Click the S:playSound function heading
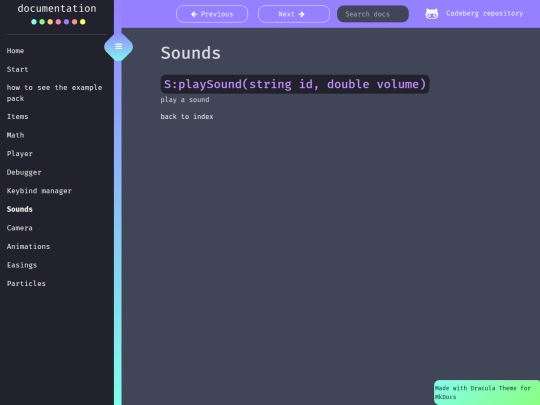This screenshot has width=540, height=405. tap(295, 84)
